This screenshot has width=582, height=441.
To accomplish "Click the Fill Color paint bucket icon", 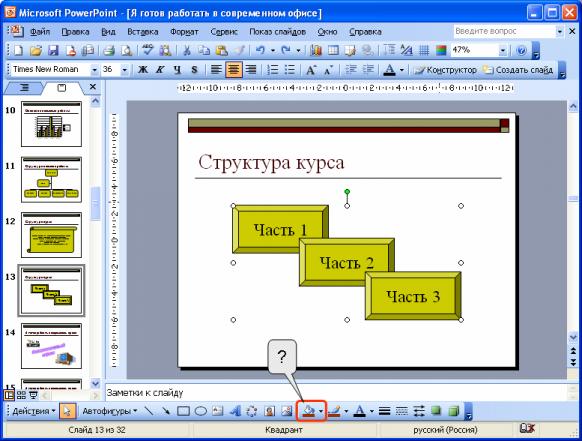I will pyautogui.click(x=308, y=411).
